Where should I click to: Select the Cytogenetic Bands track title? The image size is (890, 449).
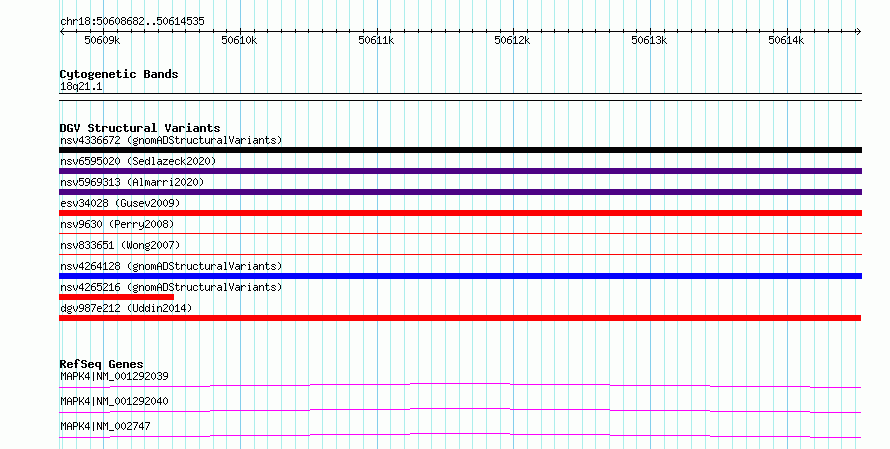tap(119, 74)
